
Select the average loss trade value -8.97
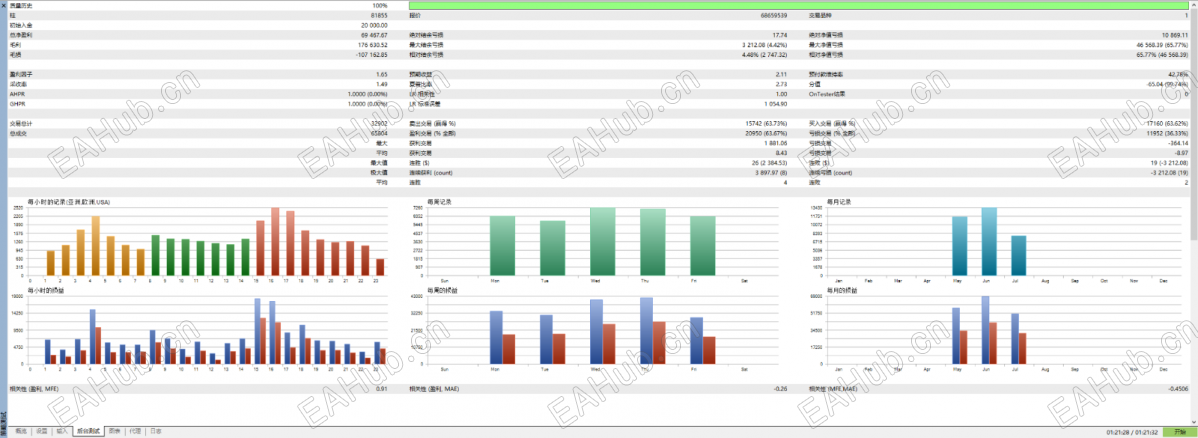pos(1182,153)
